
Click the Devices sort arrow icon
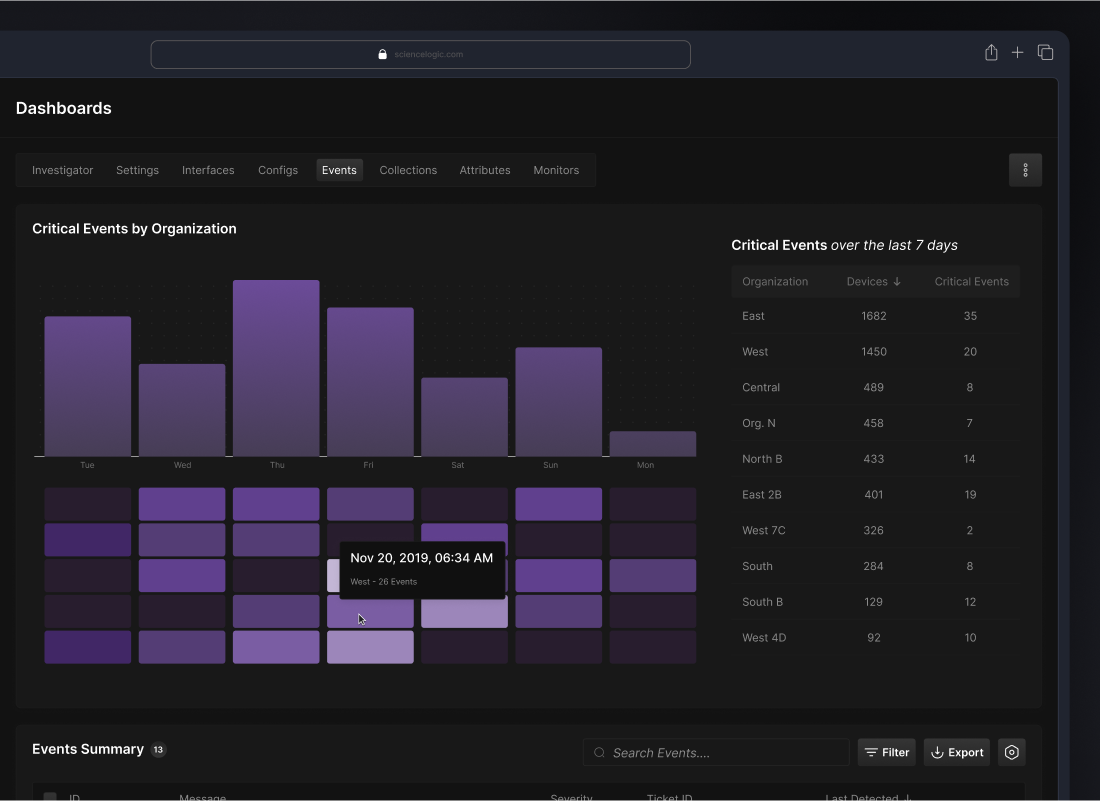pyautogui.click(x=897, y=282)
